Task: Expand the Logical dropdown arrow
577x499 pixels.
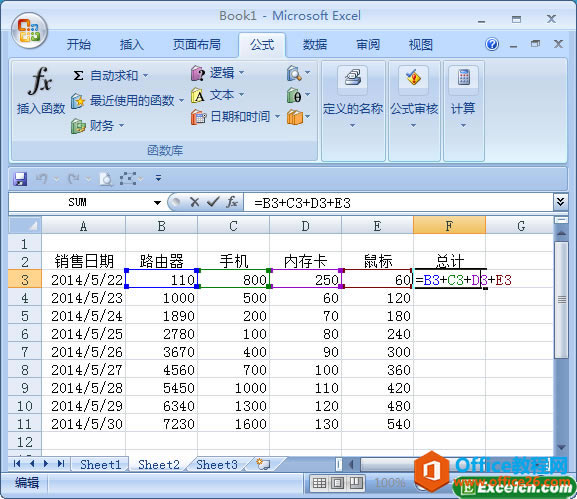Action: tap(241, 73)
